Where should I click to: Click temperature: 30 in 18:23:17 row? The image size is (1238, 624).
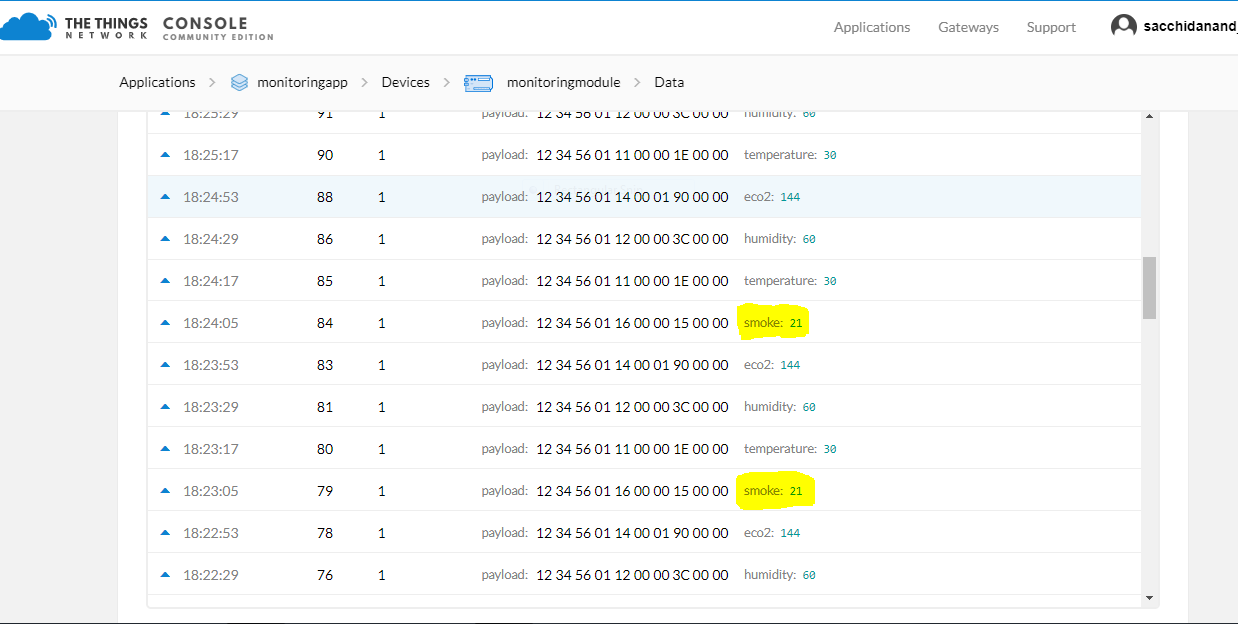point(790,449)
